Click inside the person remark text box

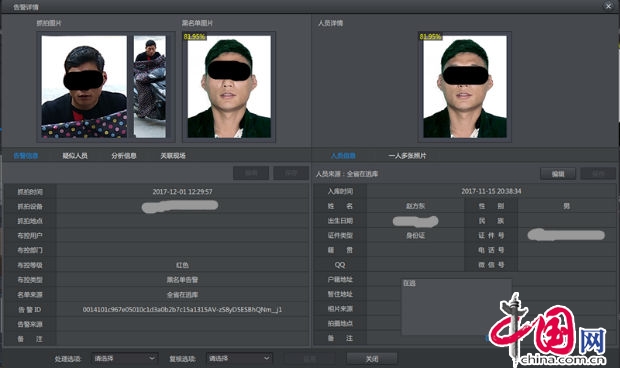457,307
